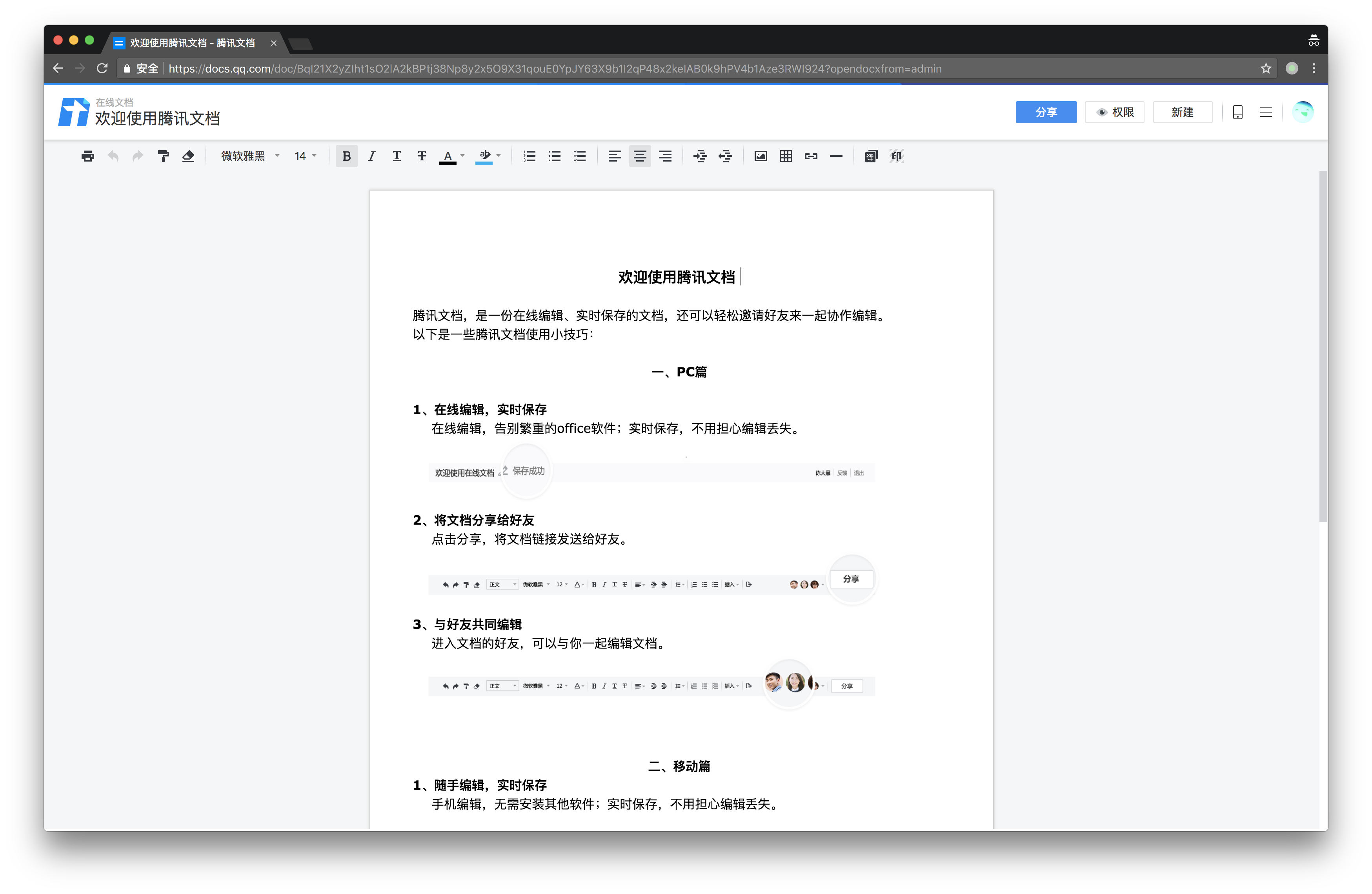Click the document title 欢迎使用腾讯文档 in header
The image size is (1372, 894).
157,119
